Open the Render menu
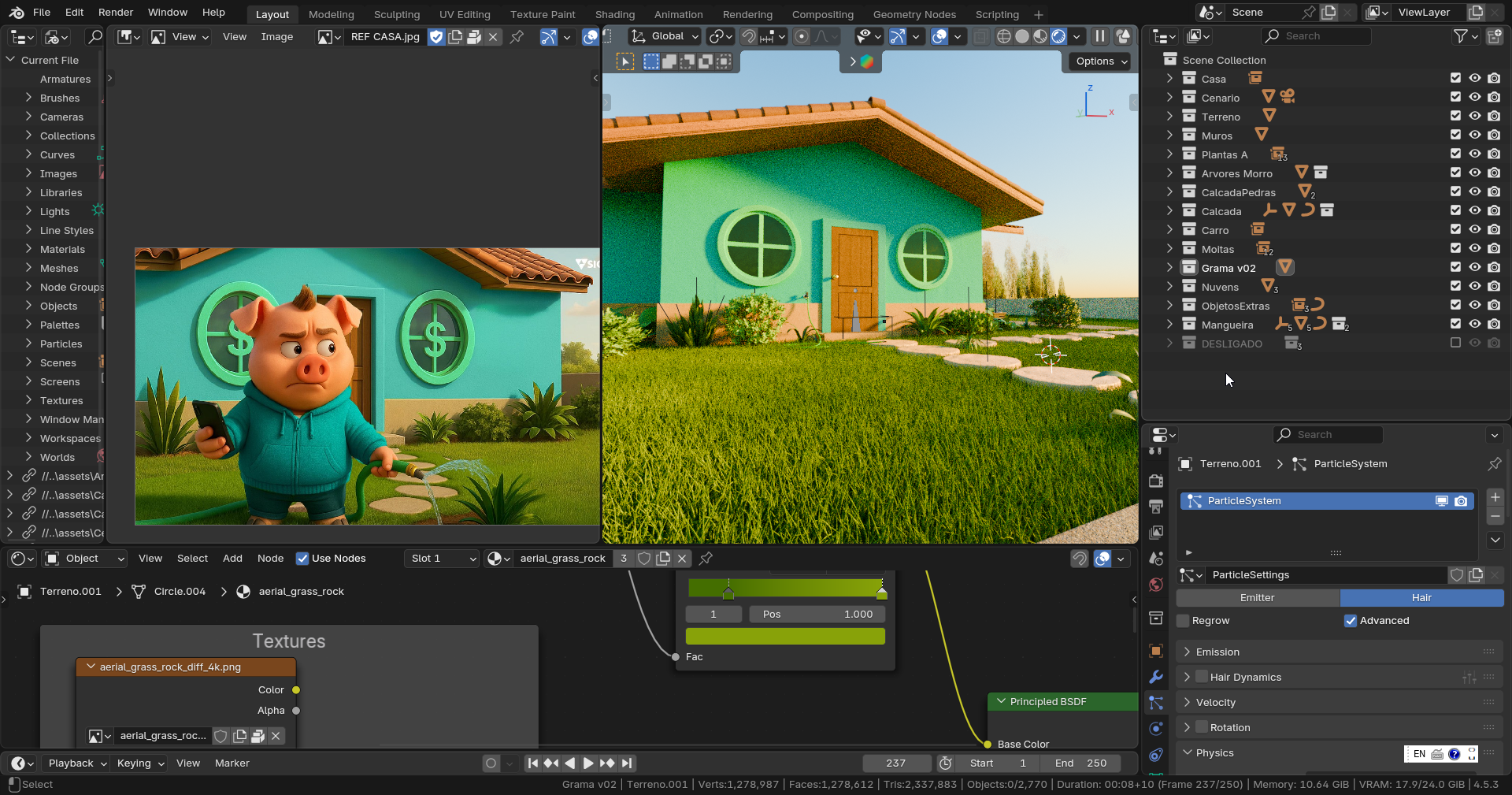 pyautogui.click(x=116, y=13)
